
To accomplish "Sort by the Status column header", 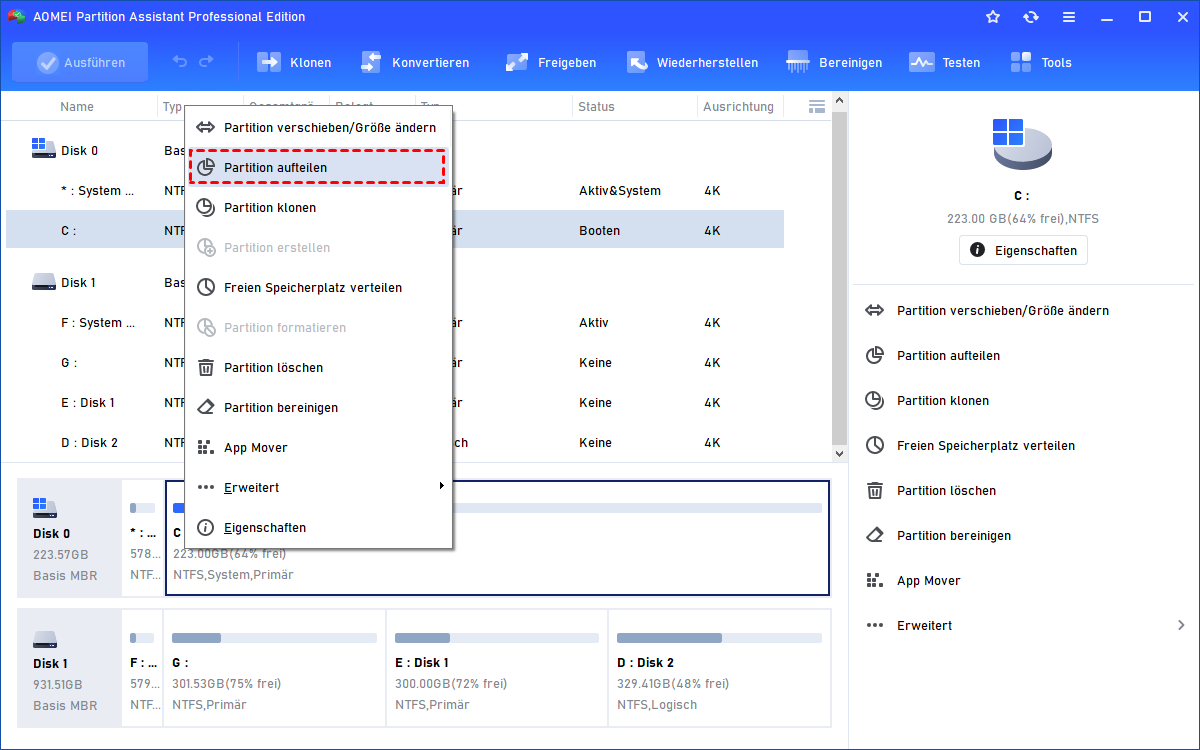I will (x=596, y=107).
